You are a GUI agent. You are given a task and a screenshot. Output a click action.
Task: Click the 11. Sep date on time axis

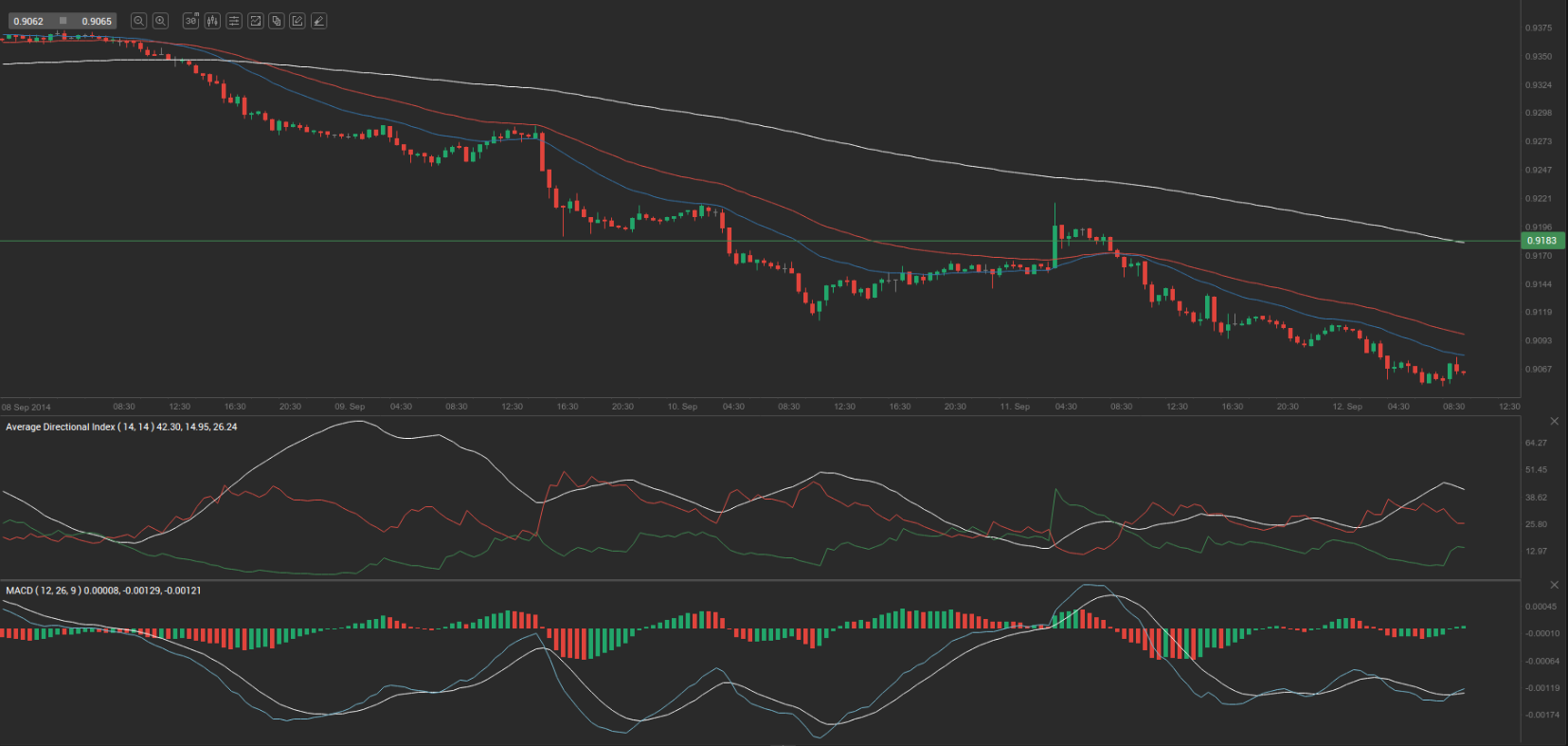click(x=1015, y=407)
